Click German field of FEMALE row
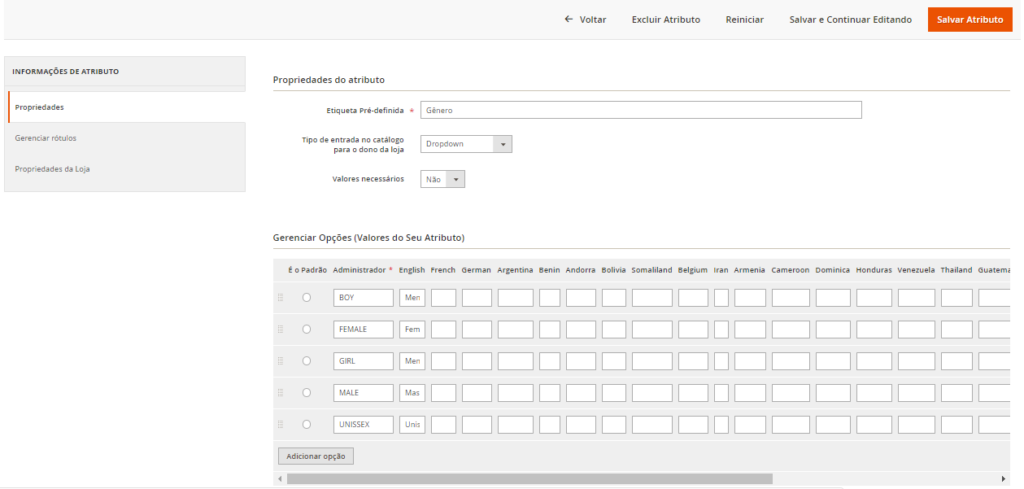The image size is (1024, 489). coord(477,329)
